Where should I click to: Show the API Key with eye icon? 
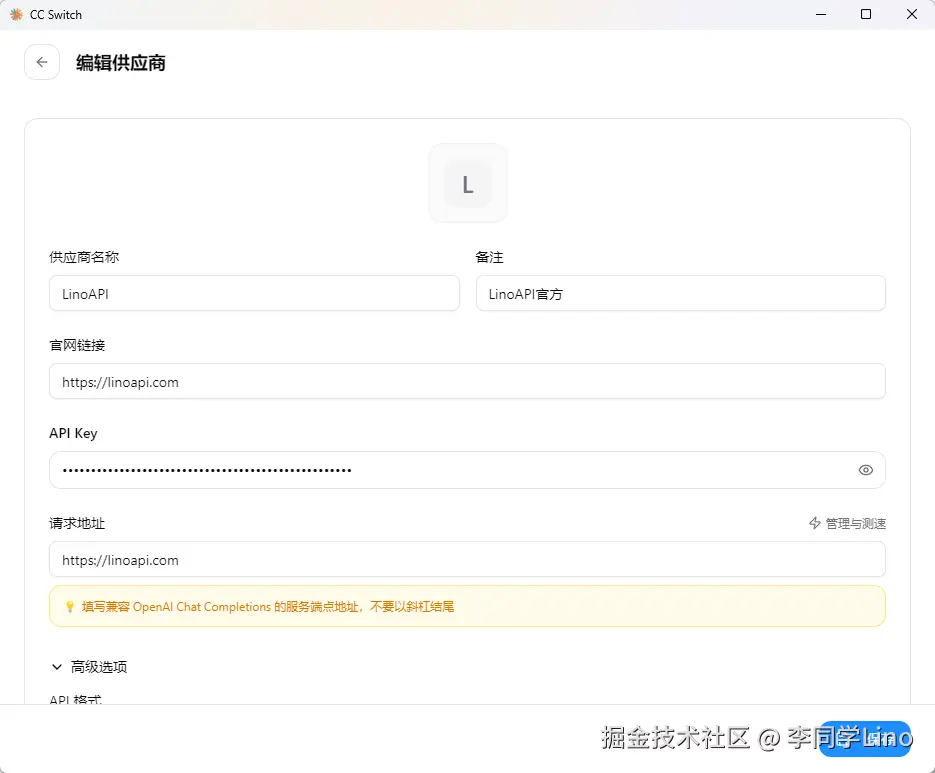coord(866,470)
